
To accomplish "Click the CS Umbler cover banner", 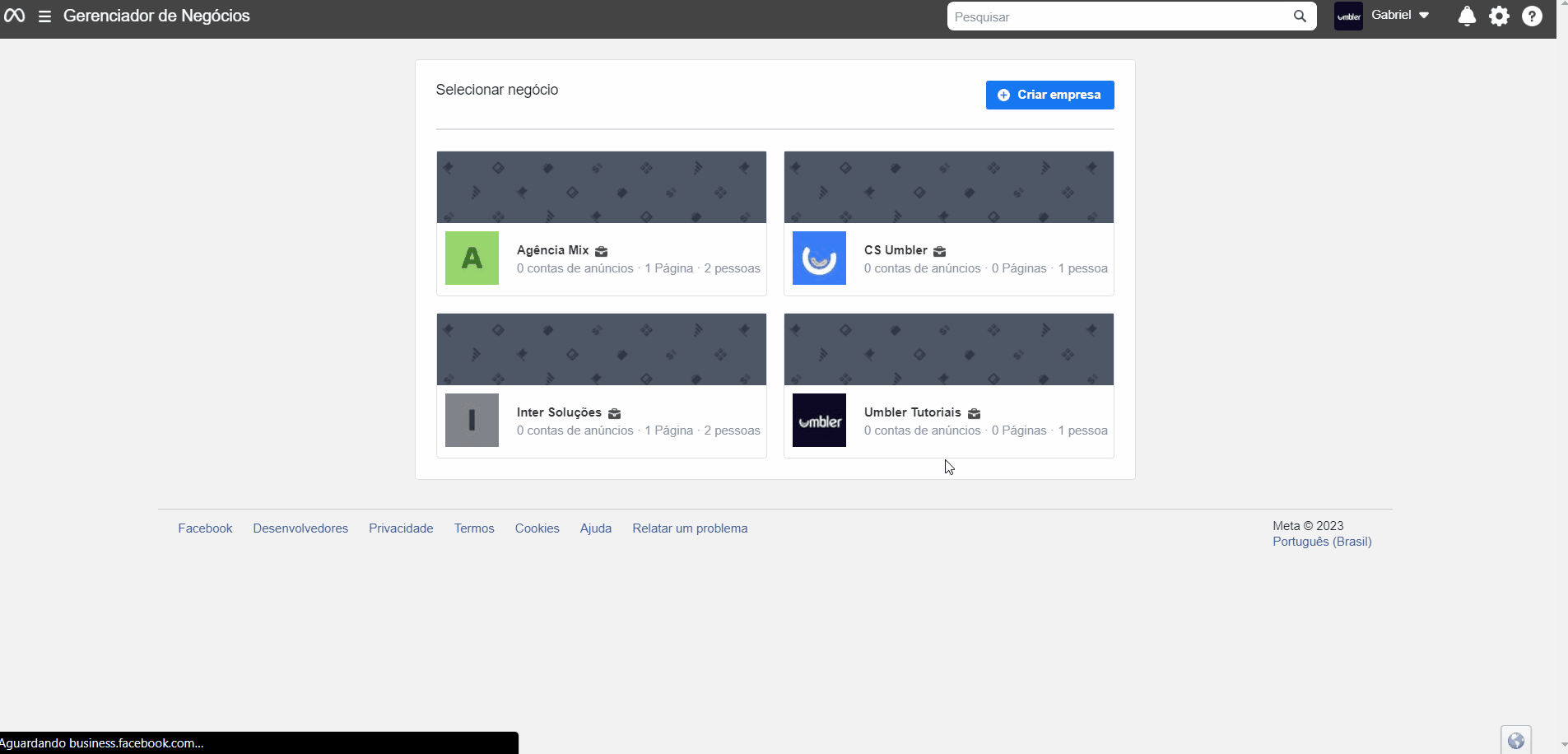I will [x=949, y=187].
